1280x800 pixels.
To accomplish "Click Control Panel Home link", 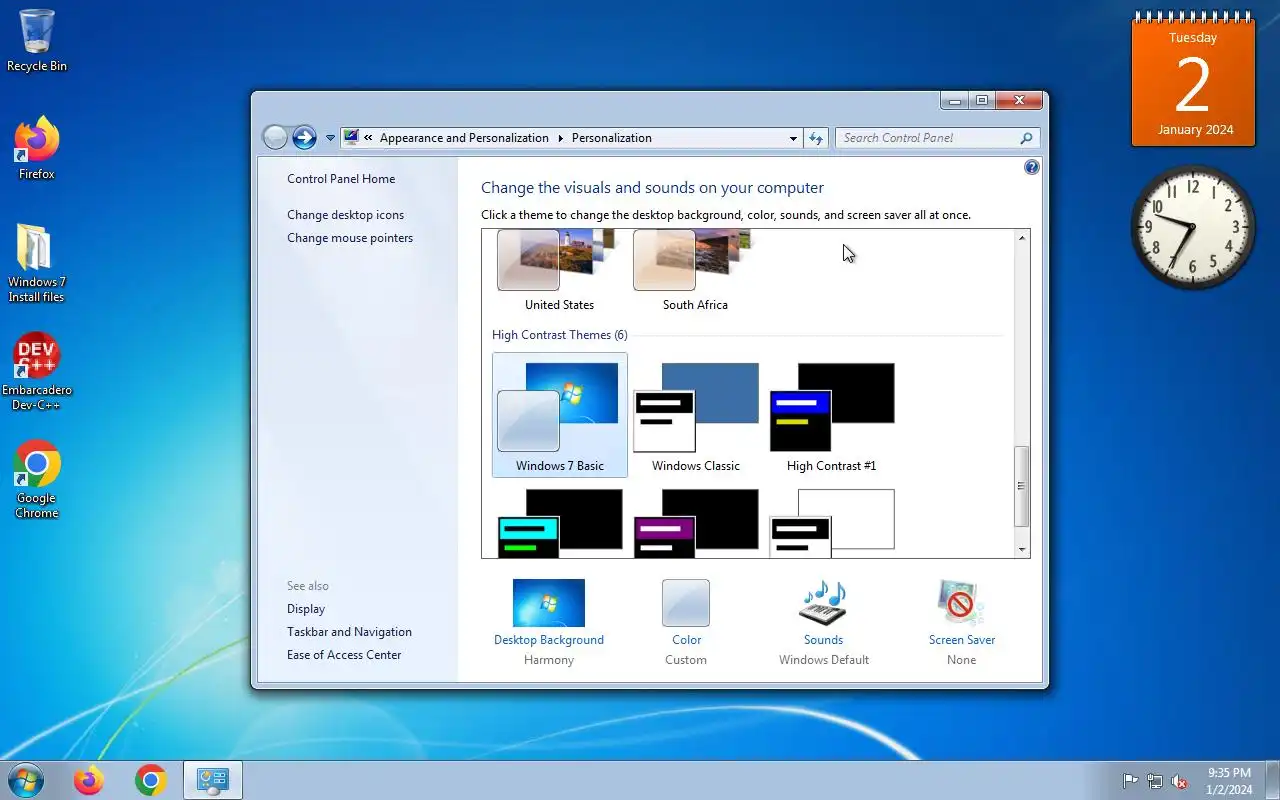I will pyautogui.click(x=341, y=179).
